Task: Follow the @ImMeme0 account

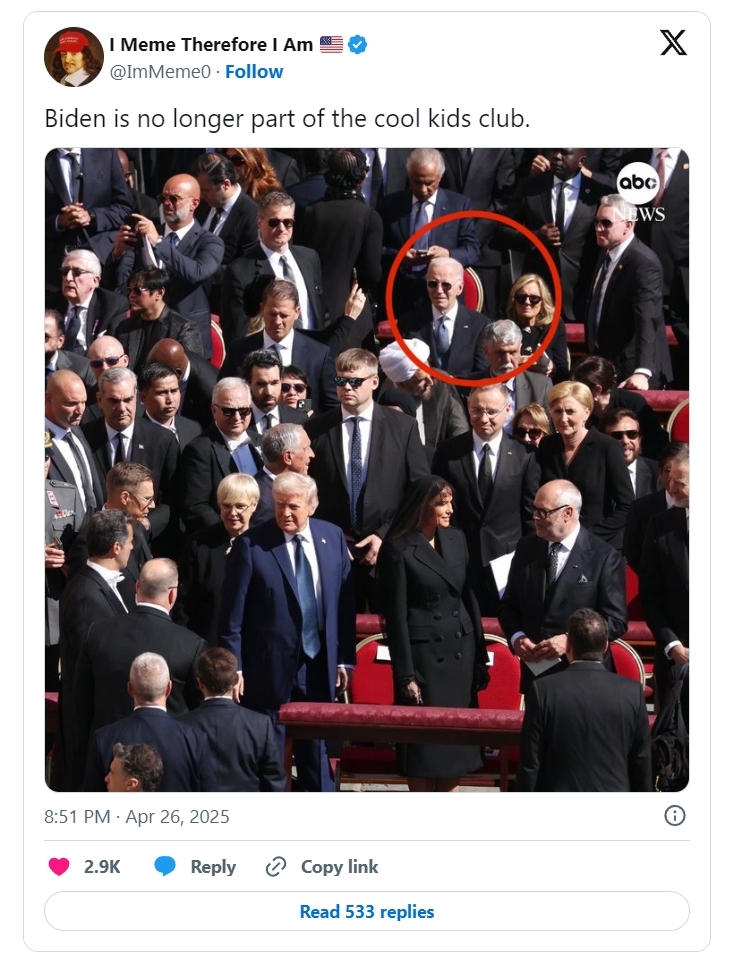Action: click(254, 72)
